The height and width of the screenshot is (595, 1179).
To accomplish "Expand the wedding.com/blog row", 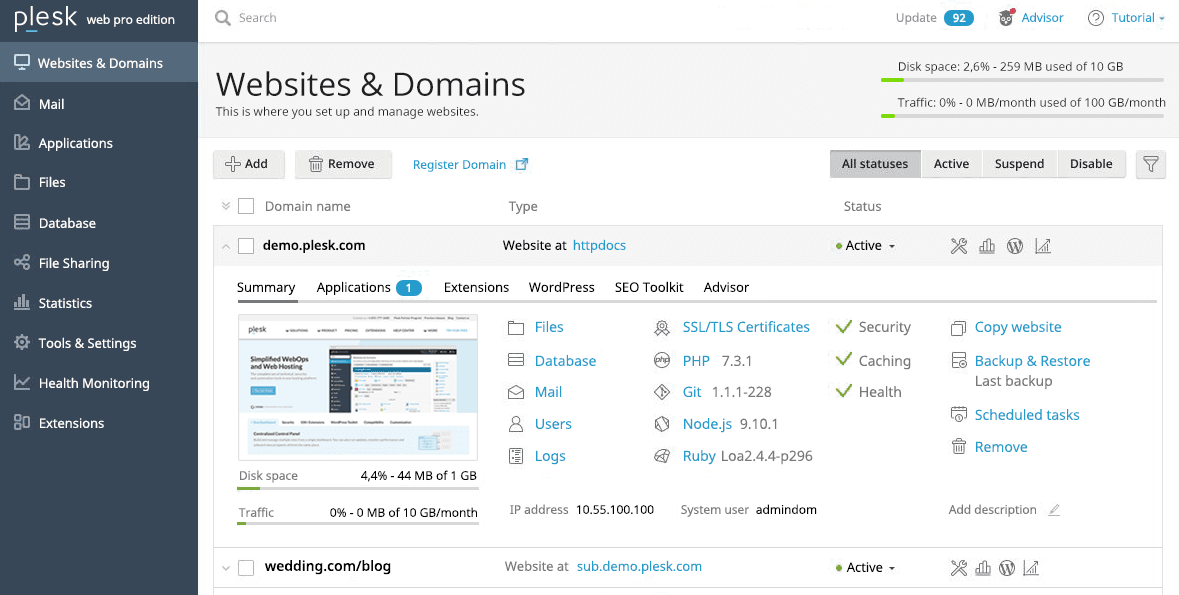I will 226,568.
